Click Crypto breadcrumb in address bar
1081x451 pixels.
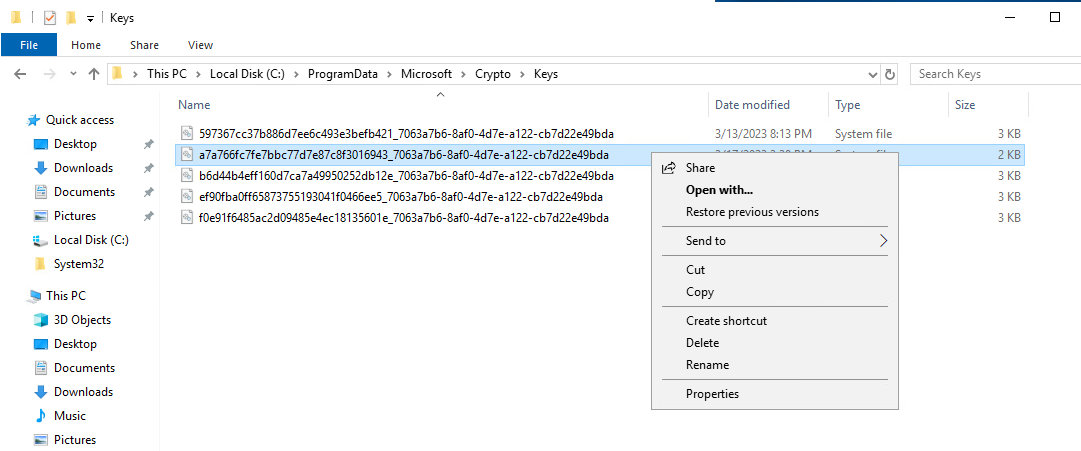(x=493, y=74)
